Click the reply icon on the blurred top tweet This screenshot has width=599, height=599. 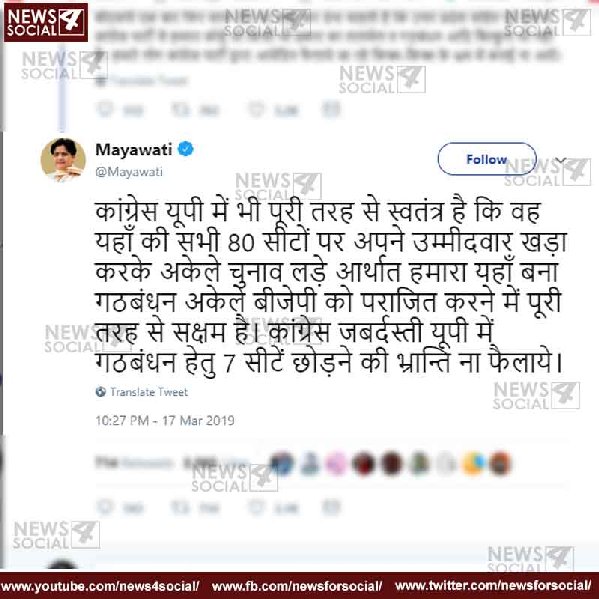pos(105,109)
